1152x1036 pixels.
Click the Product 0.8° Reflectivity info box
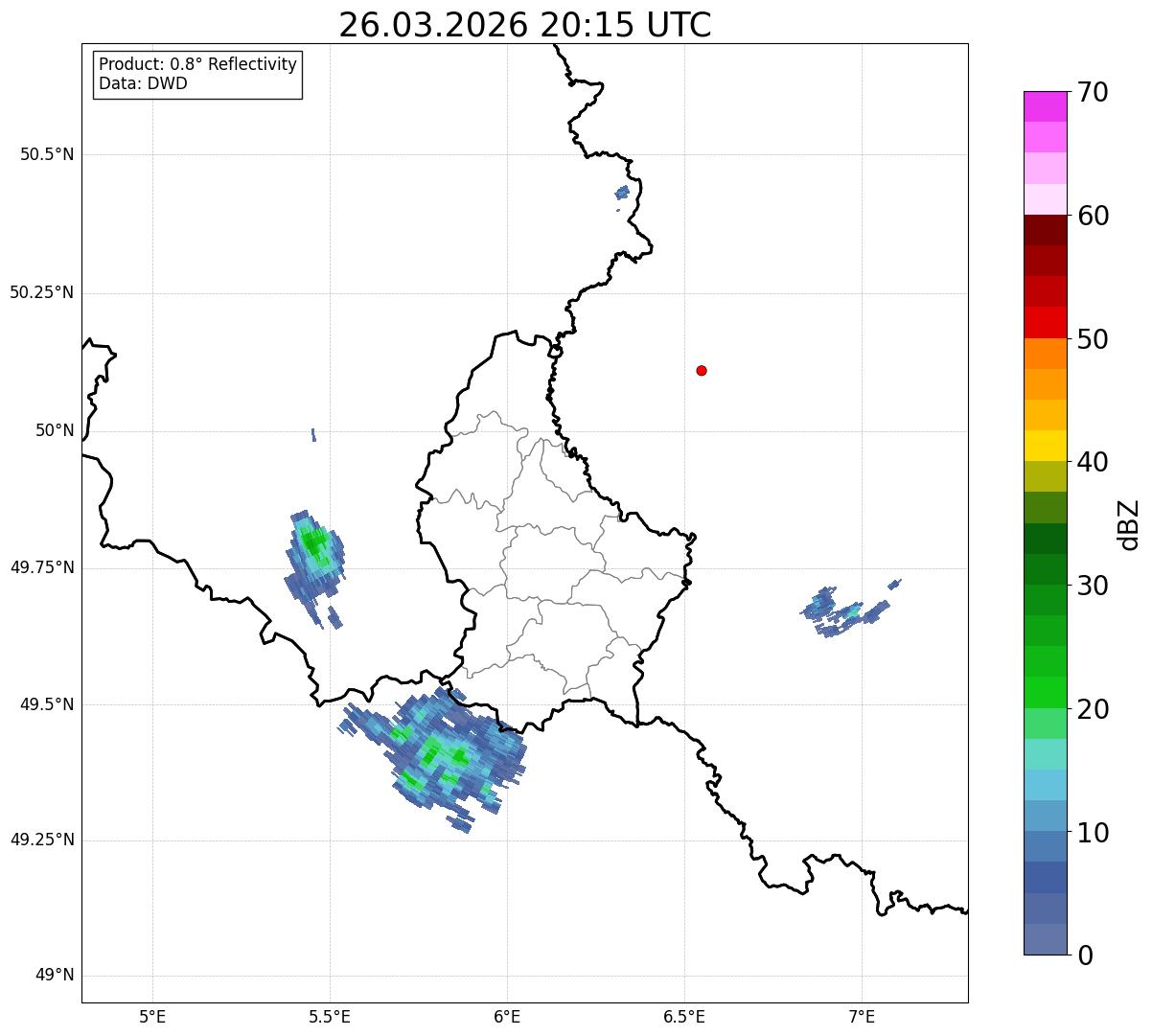197,74
